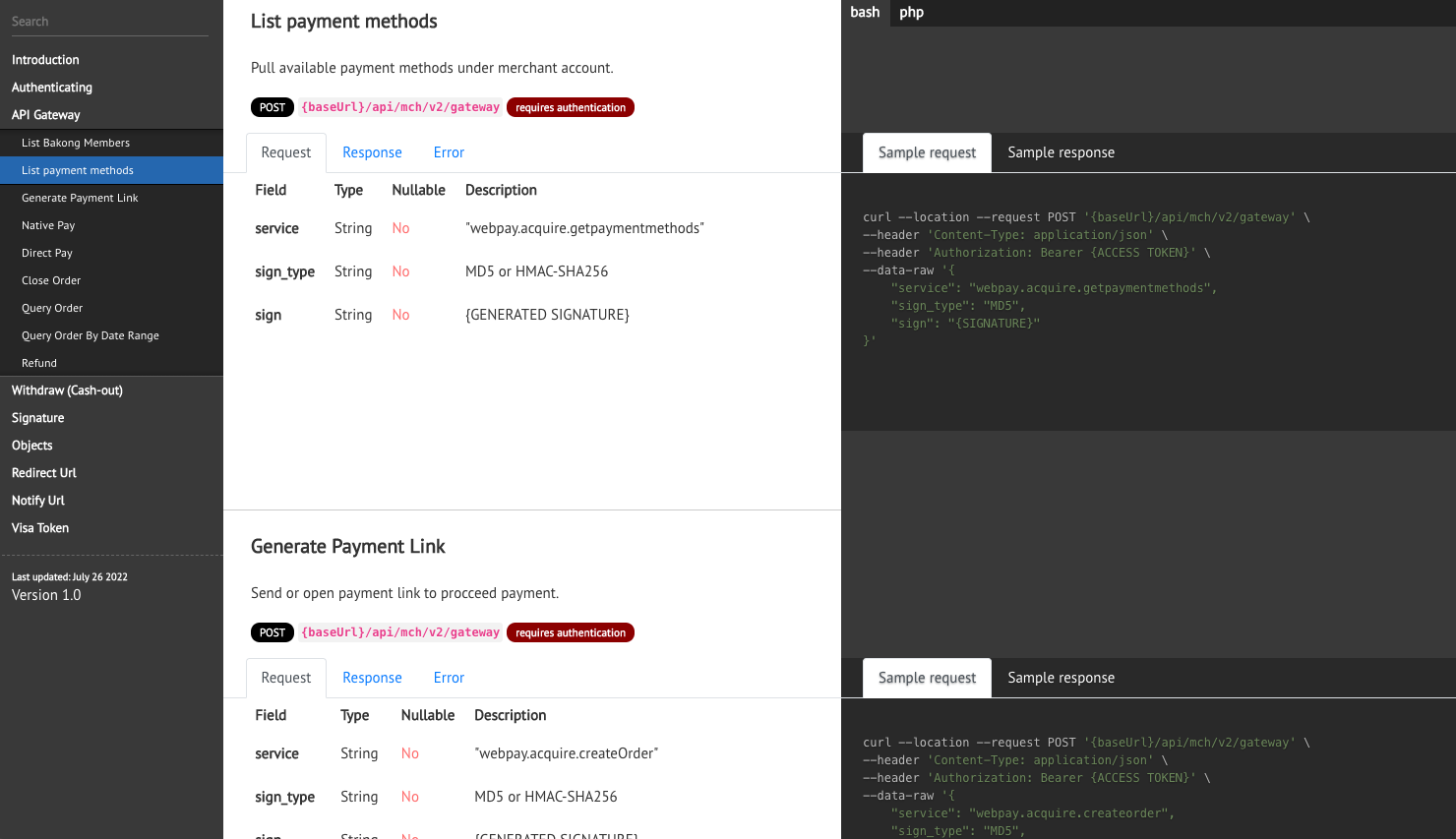Viewport: 1456px width, 839px height.
Task: Open Error tab for List payment methods
Action: pos(449,152)
